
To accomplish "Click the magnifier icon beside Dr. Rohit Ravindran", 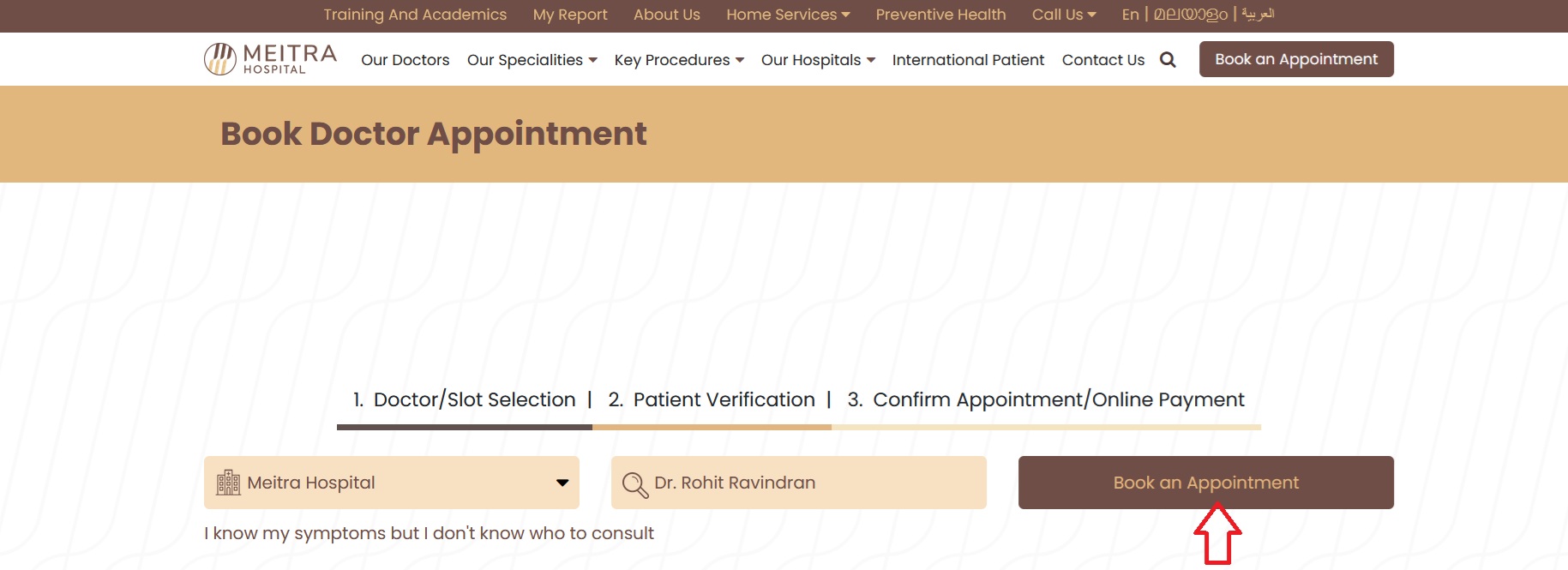I will click(x=634, y=484).
